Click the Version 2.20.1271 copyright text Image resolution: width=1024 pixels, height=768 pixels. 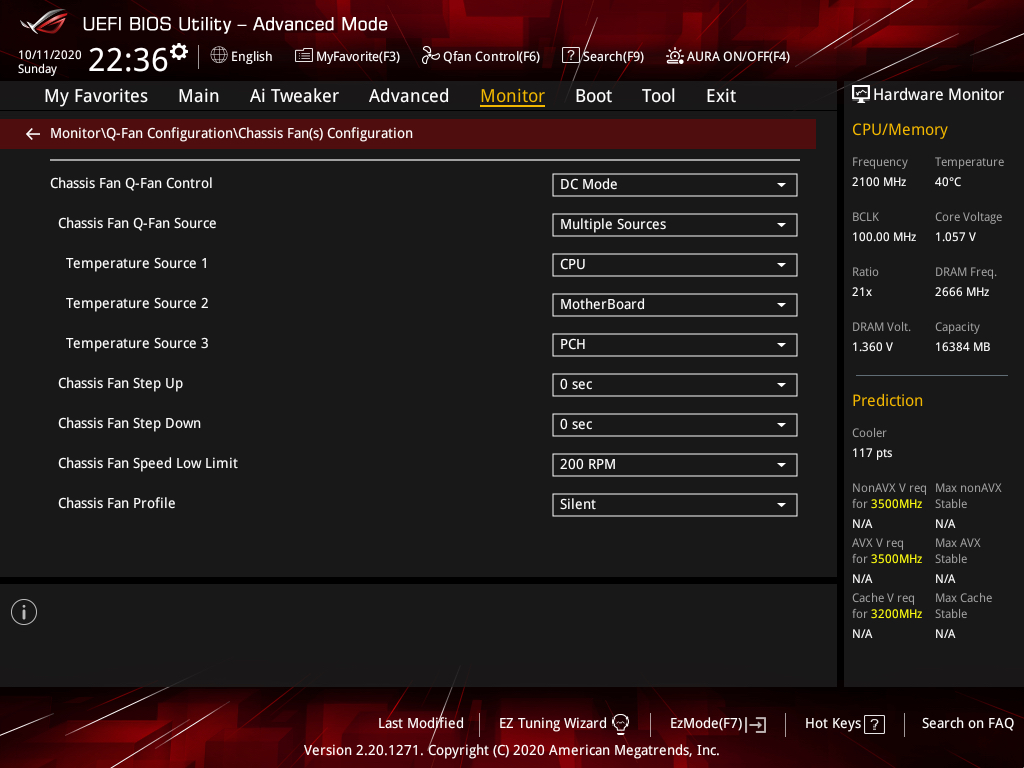[x=511, y=750]
